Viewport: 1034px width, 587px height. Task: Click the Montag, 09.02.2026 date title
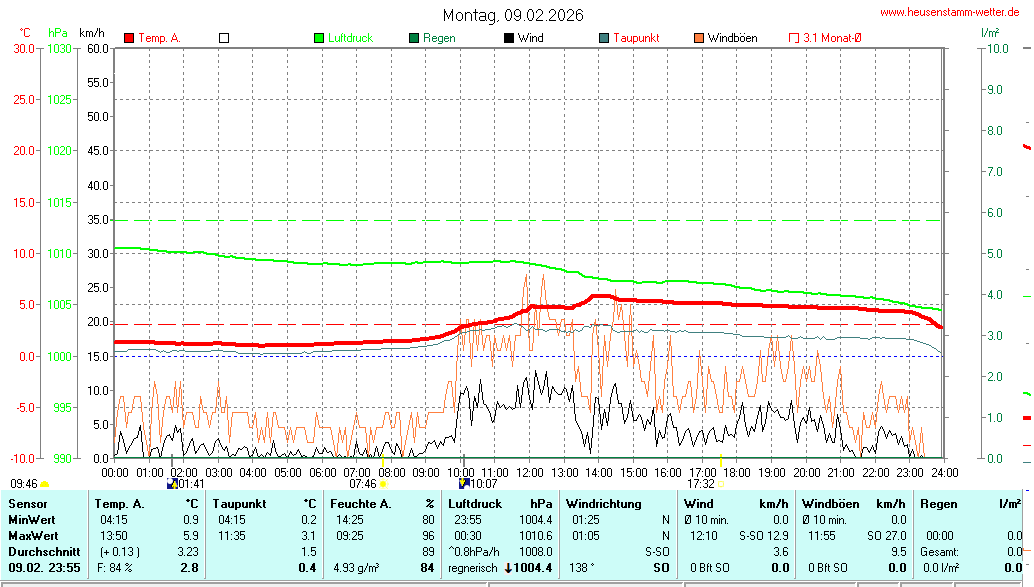(514, 15)
